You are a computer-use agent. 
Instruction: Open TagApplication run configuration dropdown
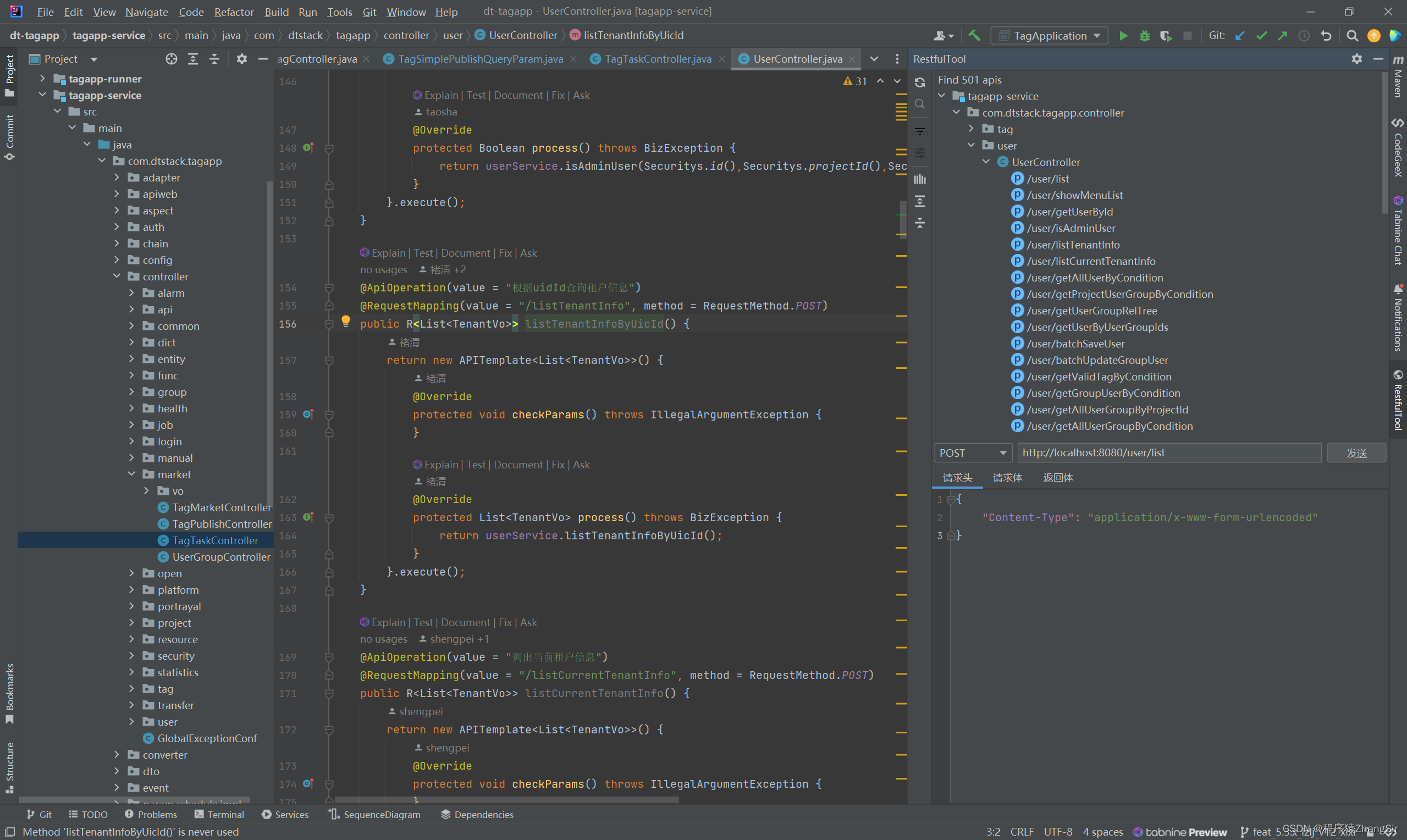point(1049,36)
